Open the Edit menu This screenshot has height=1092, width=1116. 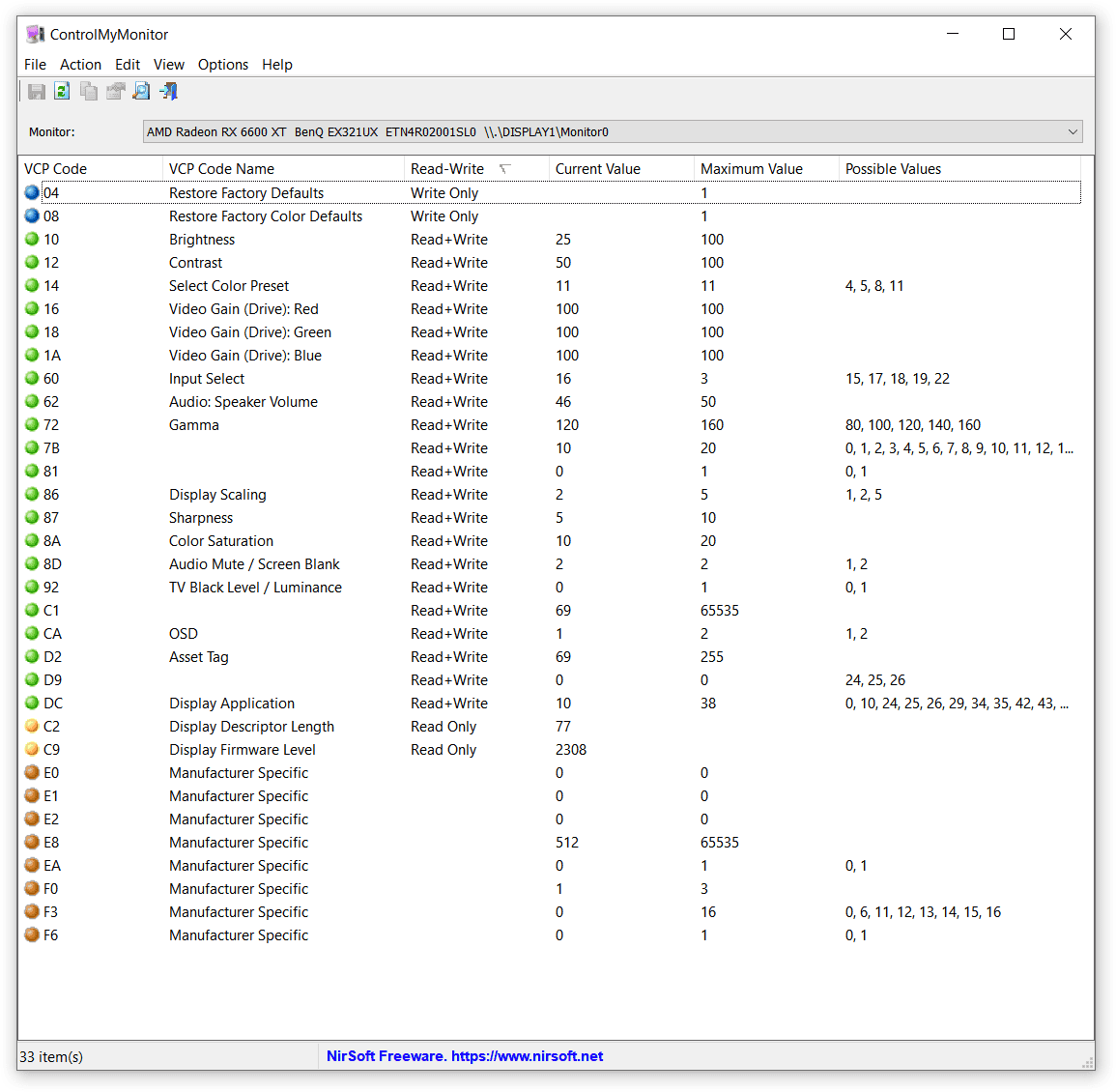point(128,65)
